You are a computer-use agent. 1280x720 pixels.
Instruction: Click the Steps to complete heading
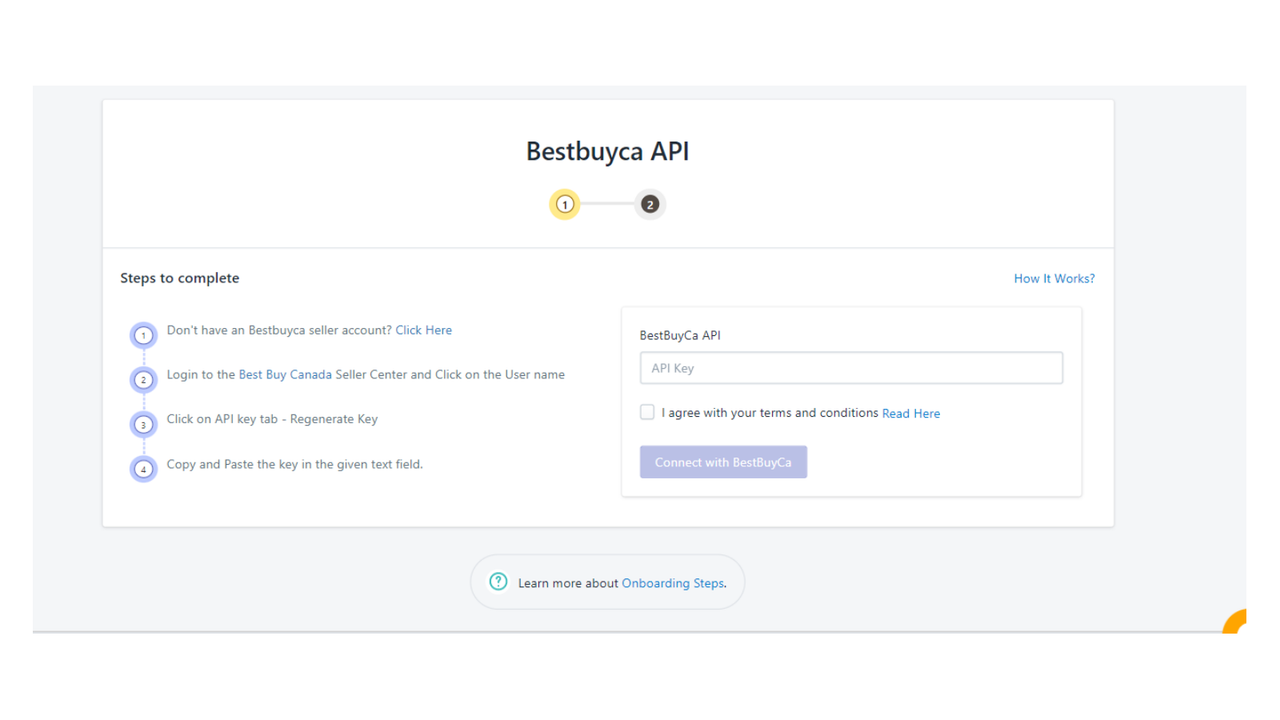(x=180, y=277)
